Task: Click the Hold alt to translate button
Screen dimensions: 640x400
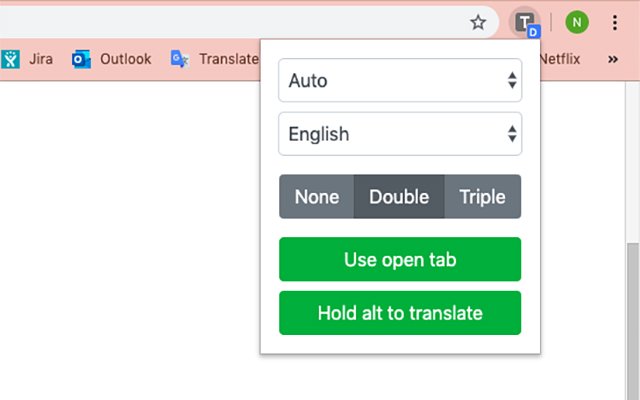Action: 400,313
